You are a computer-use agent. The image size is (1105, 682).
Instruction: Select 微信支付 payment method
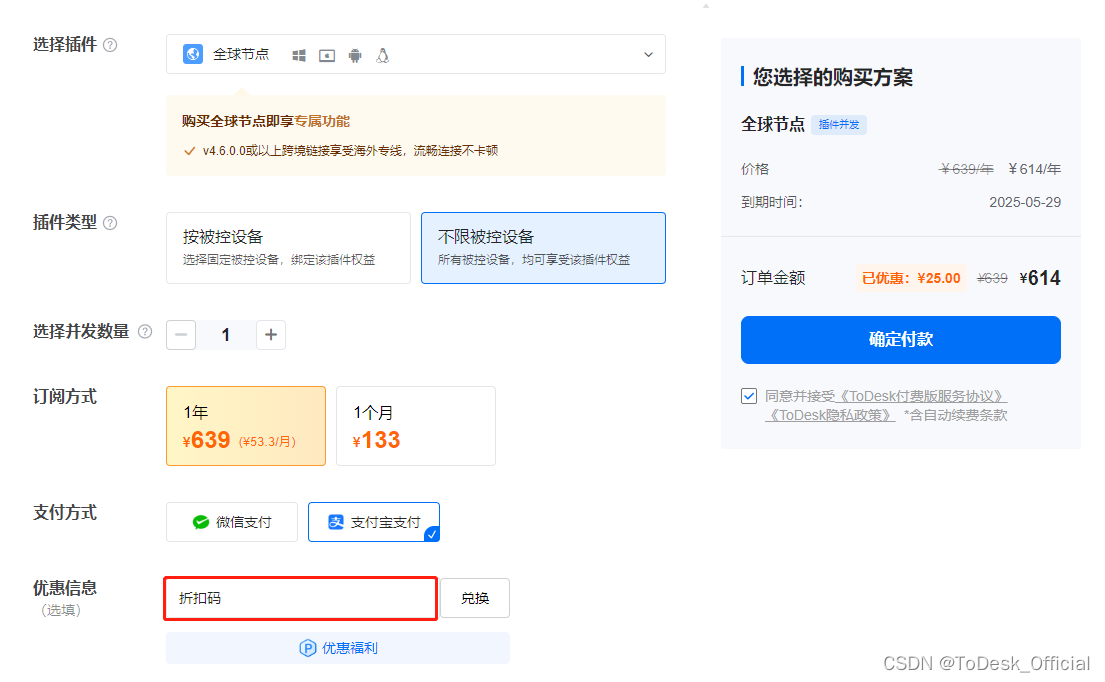pyautogui.click(x=232, y=522)
